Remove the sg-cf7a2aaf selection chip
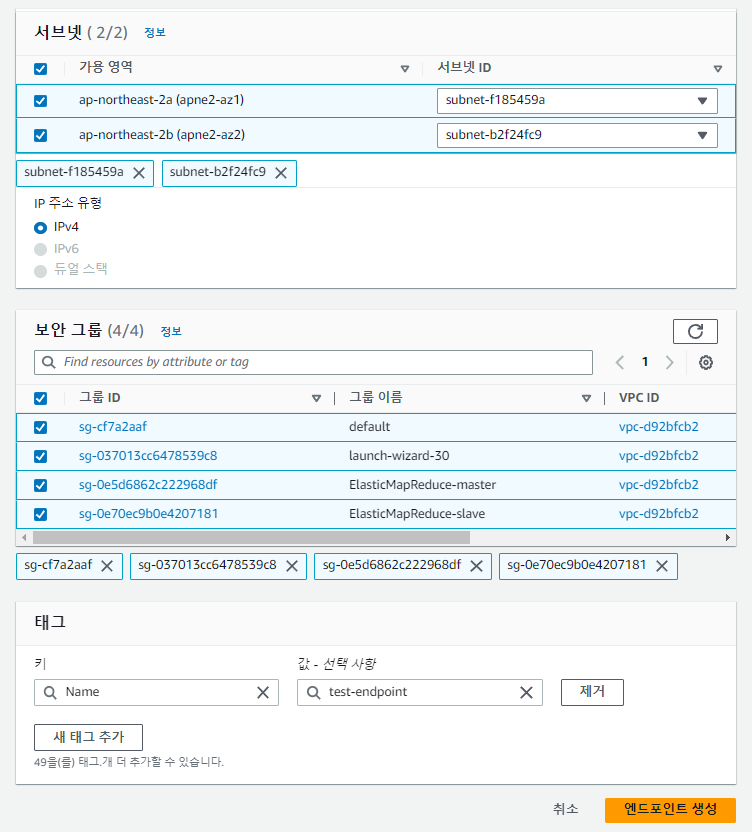This screenshot has width=752, height=832. pyautogui.click(x=107, y=565)
